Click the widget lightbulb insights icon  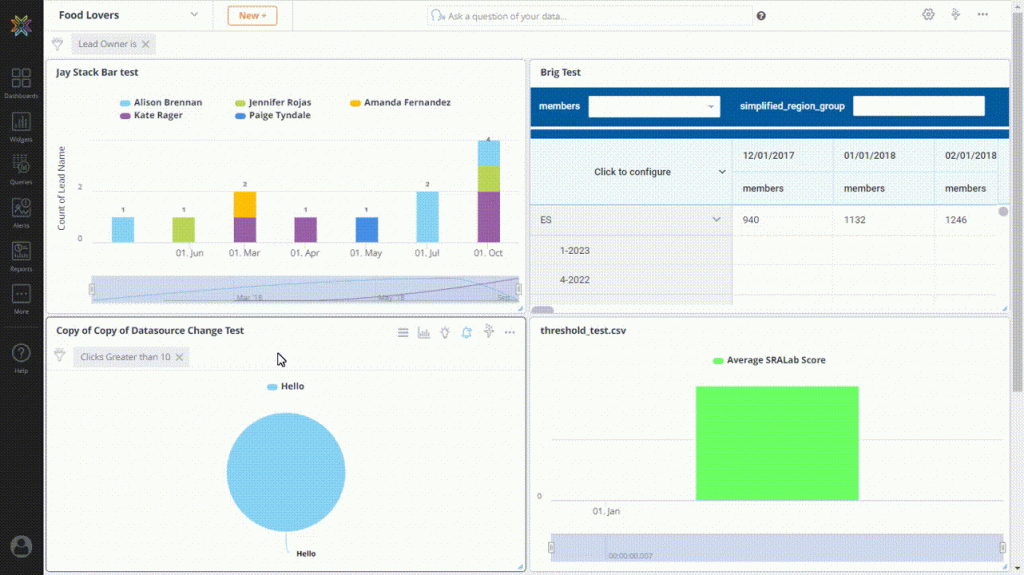[445, 333]
